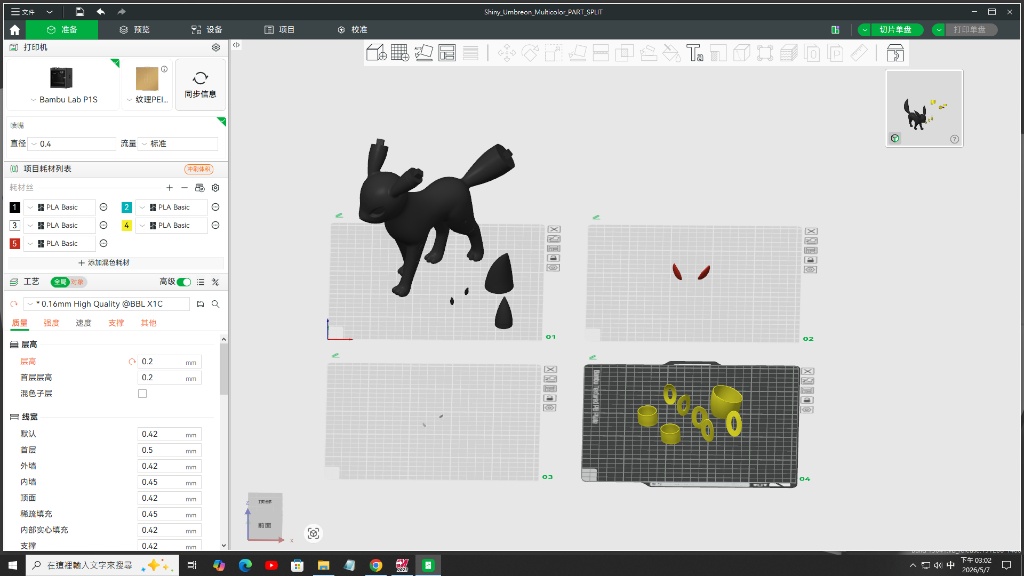This screenshot has height=576, width=1024.
Task: Switch to the 项目 project tab
Action: coord(280,30)
